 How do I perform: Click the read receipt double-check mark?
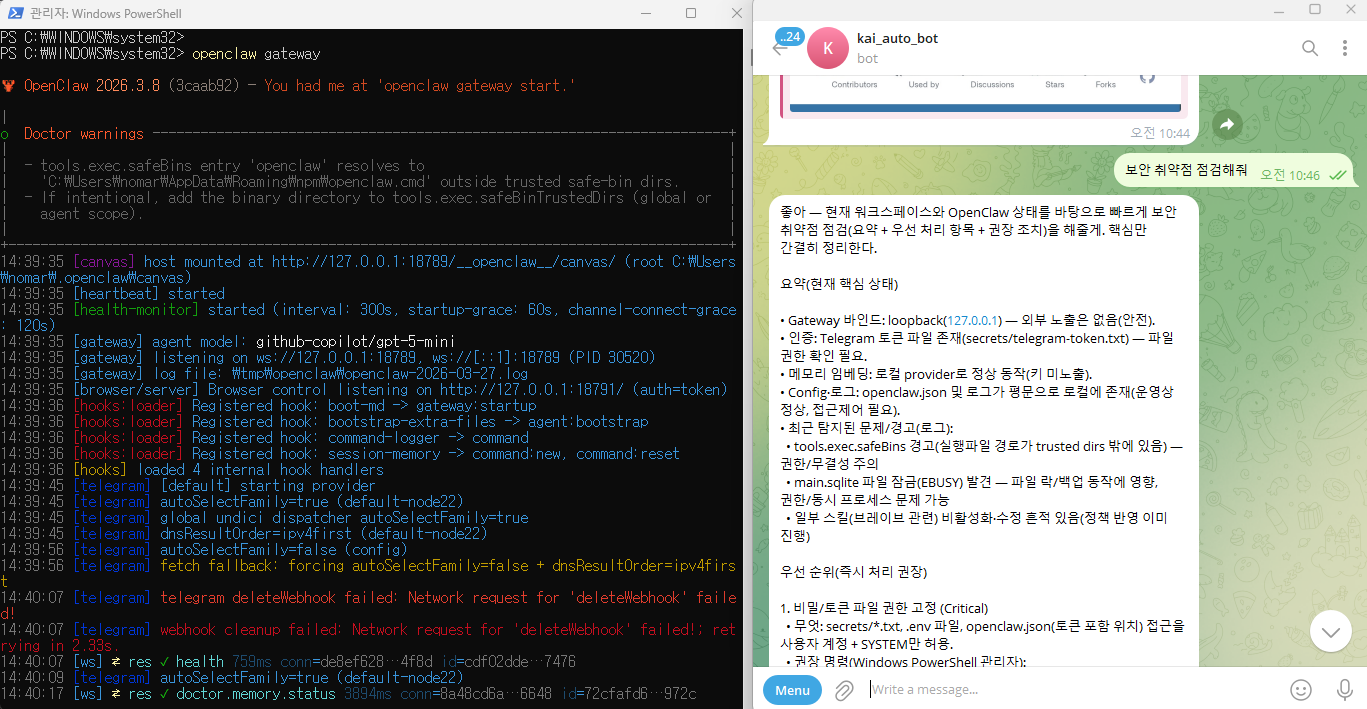click(1336, 175)
